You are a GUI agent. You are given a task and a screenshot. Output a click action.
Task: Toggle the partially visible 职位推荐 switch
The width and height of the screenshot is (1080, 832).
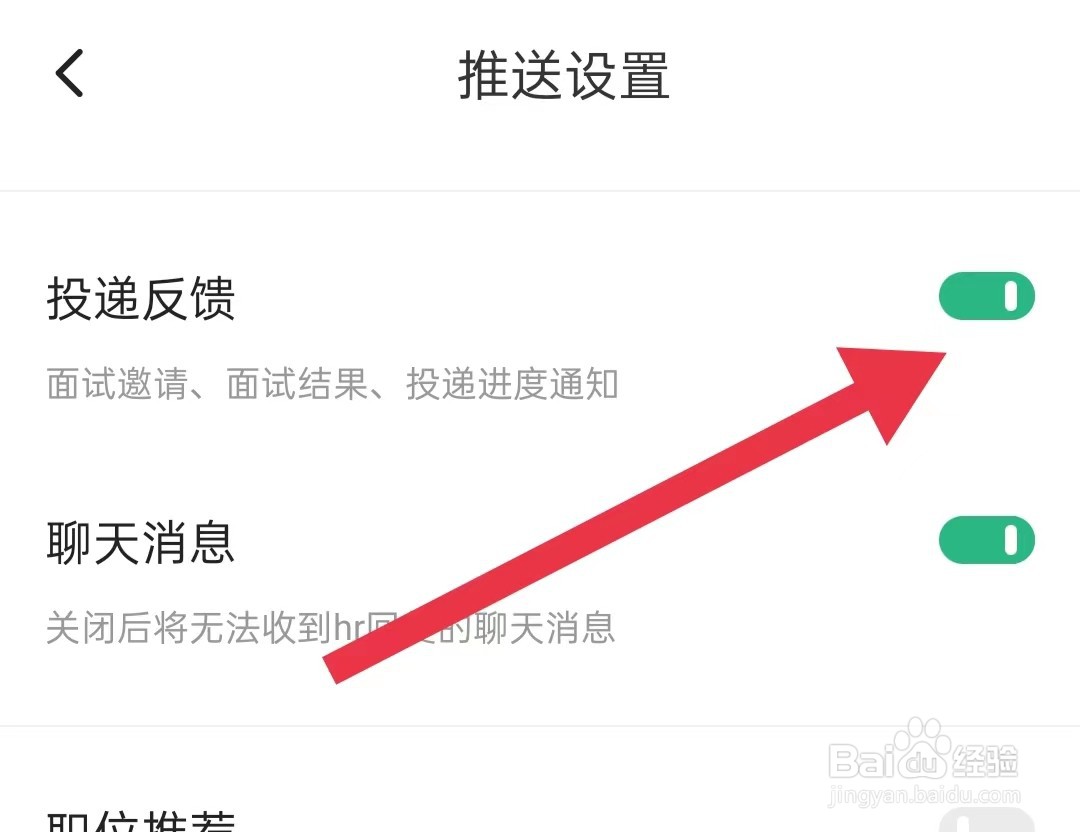tap(986, 821)
